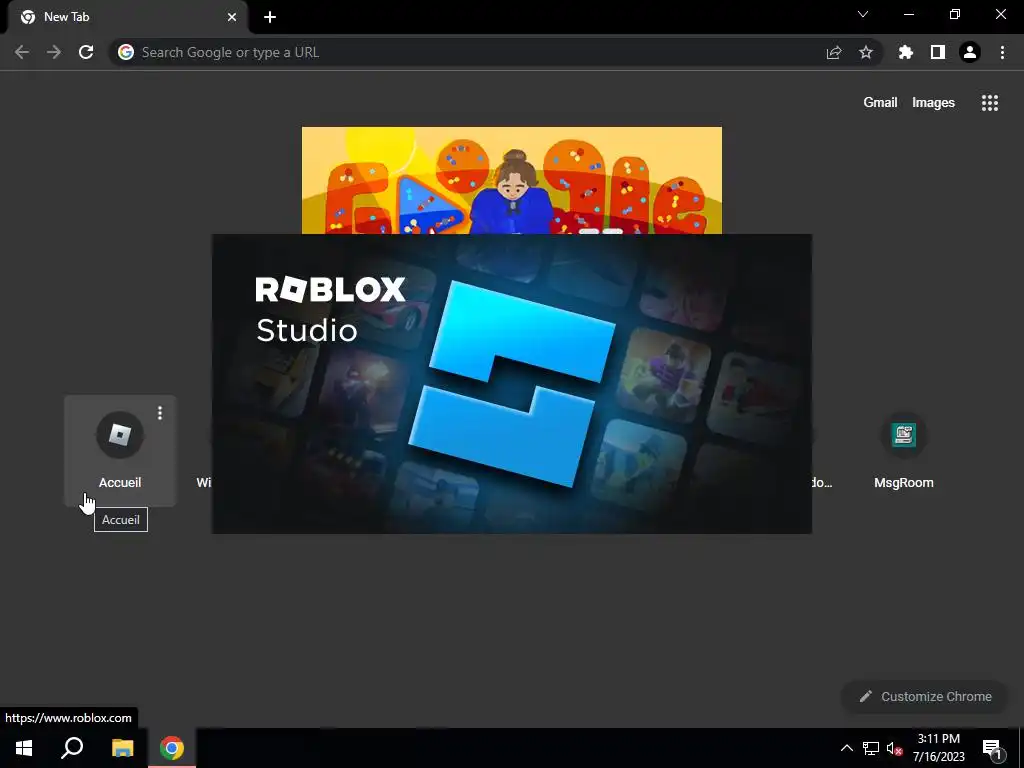This screenshot has height=768, width=1024.
Task: Open the Google apps grid
Action: (x=990, y=103)
